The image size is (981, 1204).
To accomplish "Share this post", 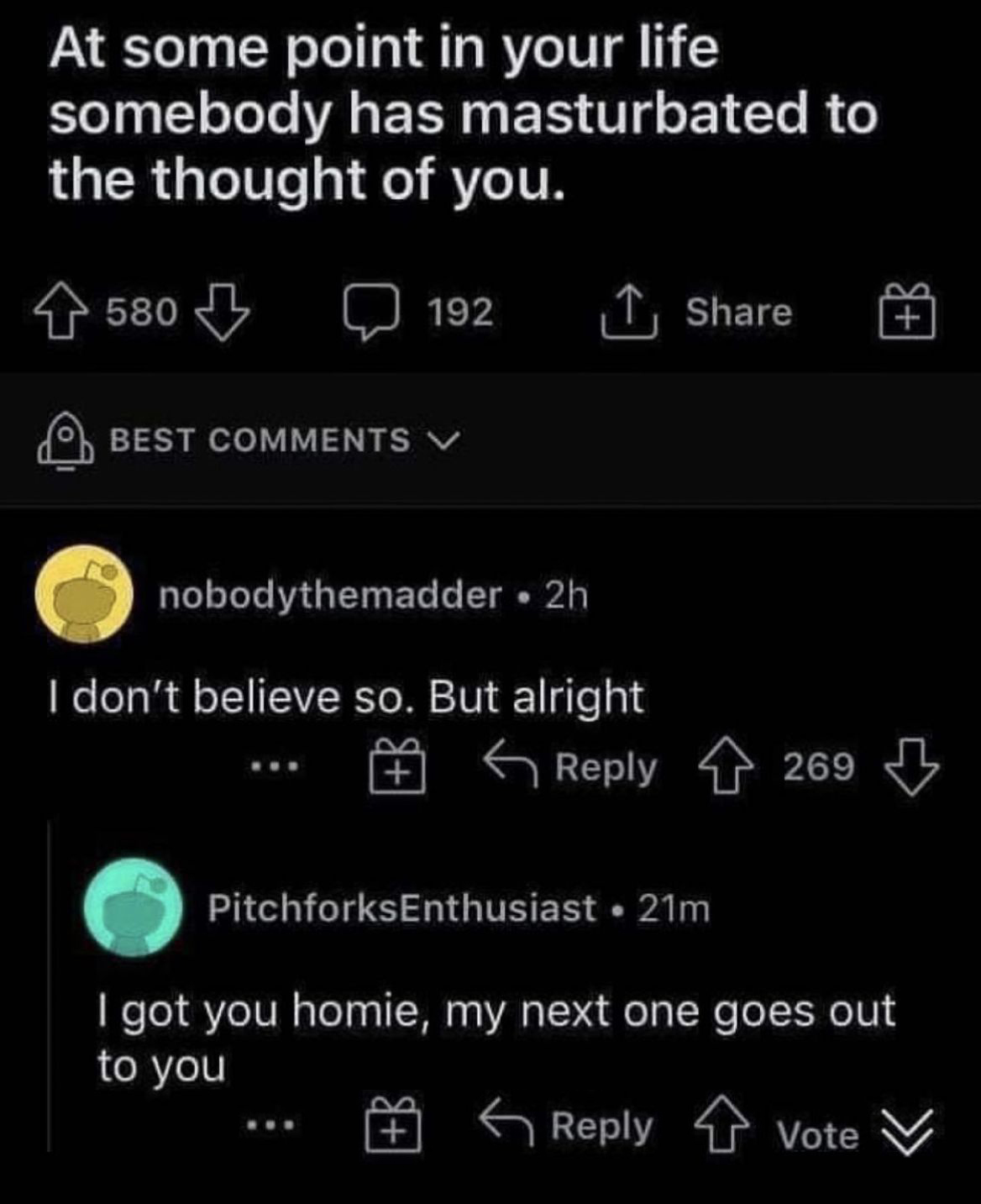I will [697, 313].
